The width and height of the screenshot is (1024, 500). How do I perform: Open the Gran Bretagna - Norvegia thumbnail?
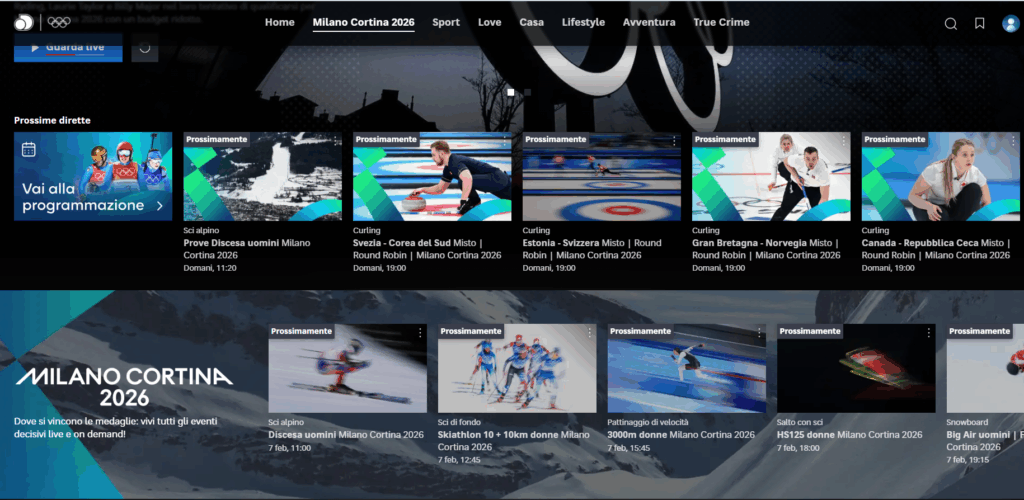click(771, 177)
